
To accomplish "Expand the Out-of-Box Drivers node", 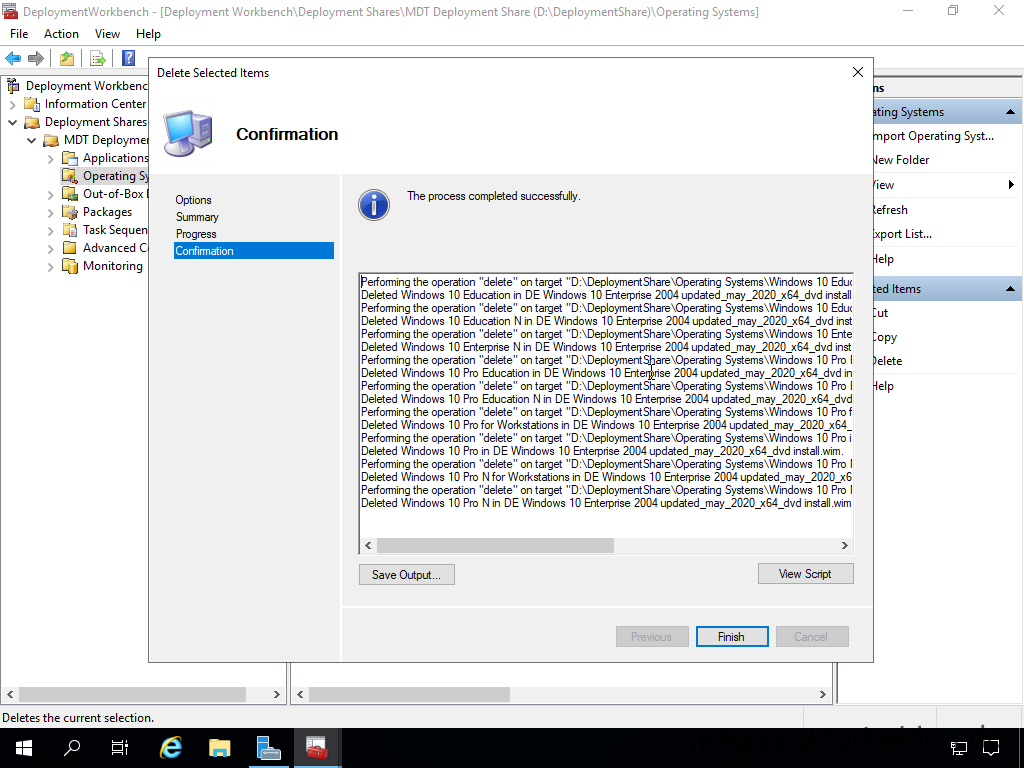I will [x=50, y=195].
